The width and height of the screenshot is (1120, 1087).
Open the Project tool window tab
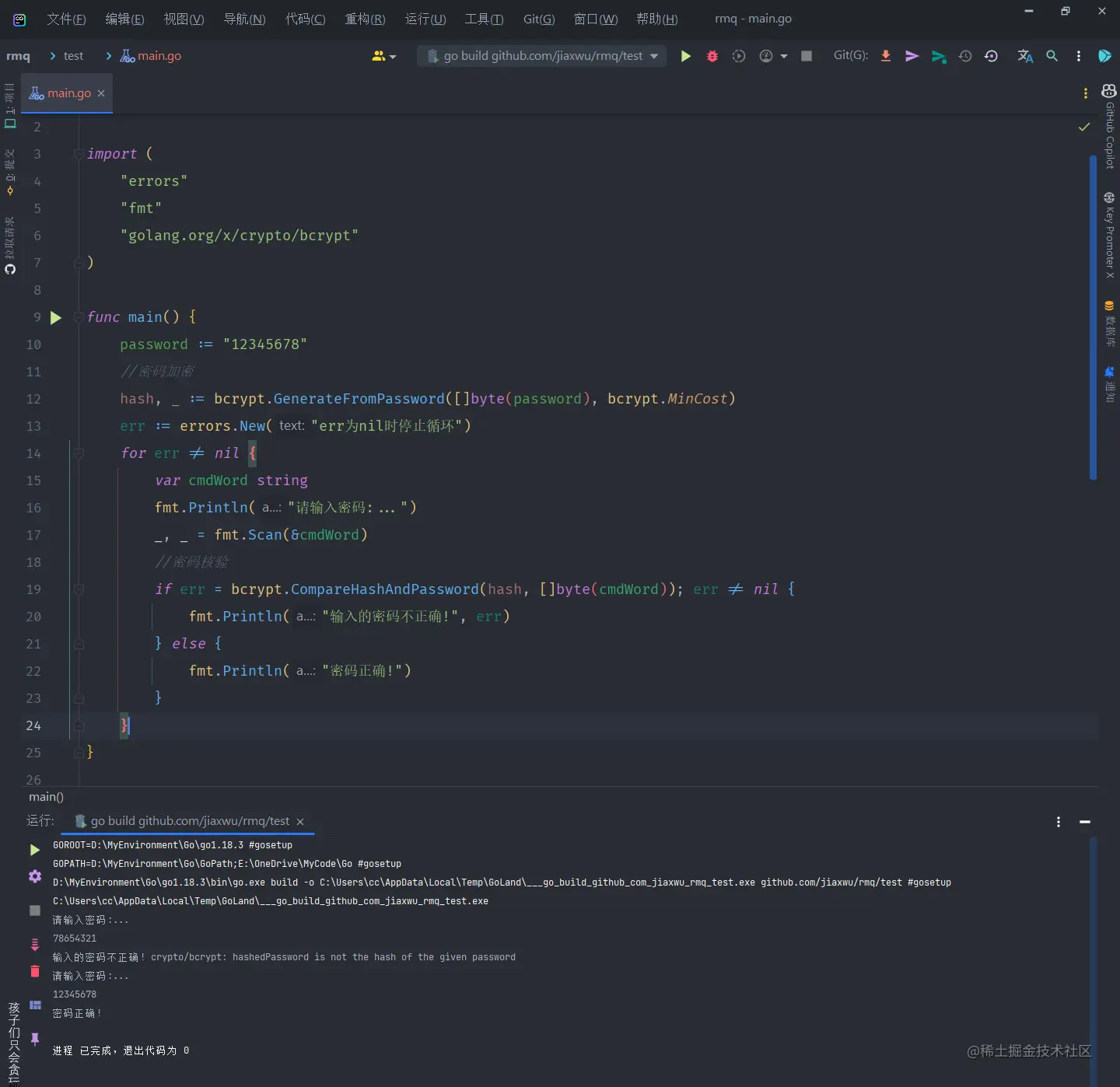[9, 106]
